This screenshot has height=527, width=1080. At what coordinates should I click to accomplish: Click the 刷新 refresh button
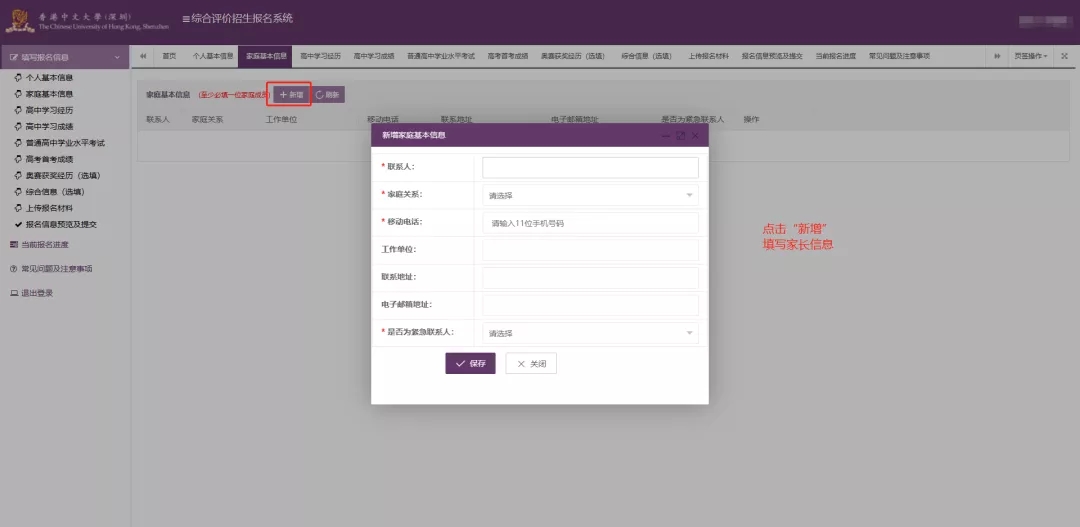(328, 94)
